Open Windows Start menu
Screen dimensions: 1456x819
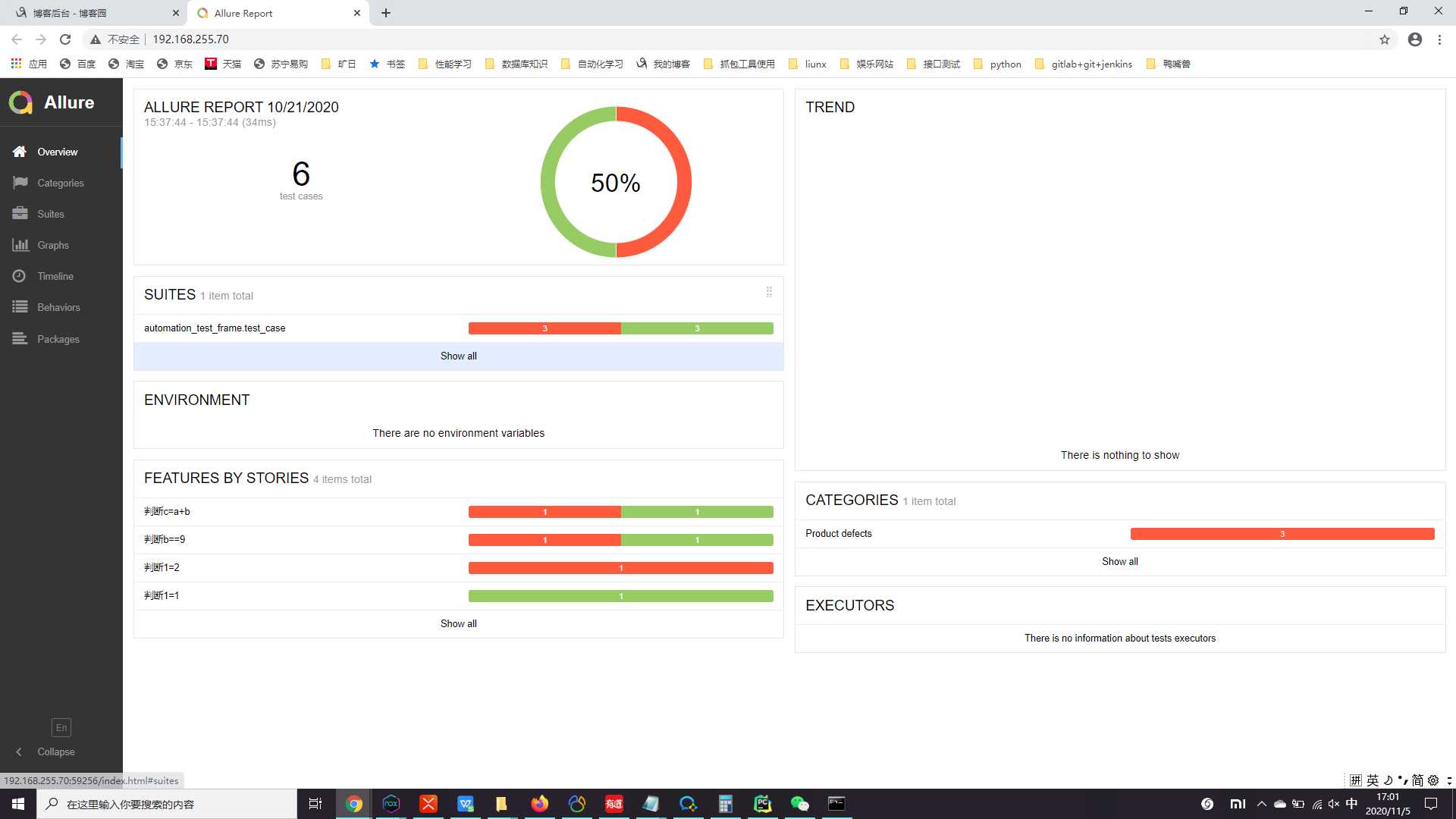18,804
